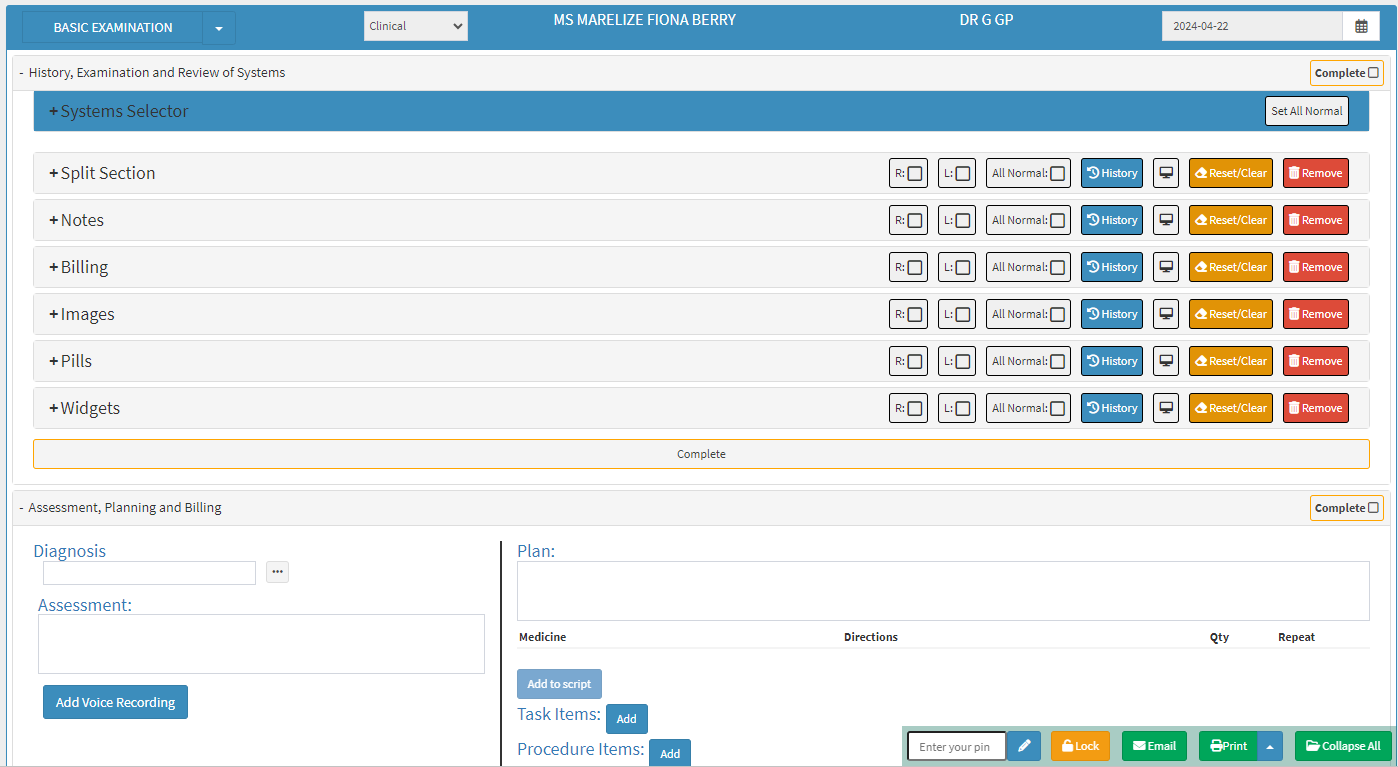Open dropdown arrow next to Basic Examination
The image size is (1398, 767).
coord(218,28)
